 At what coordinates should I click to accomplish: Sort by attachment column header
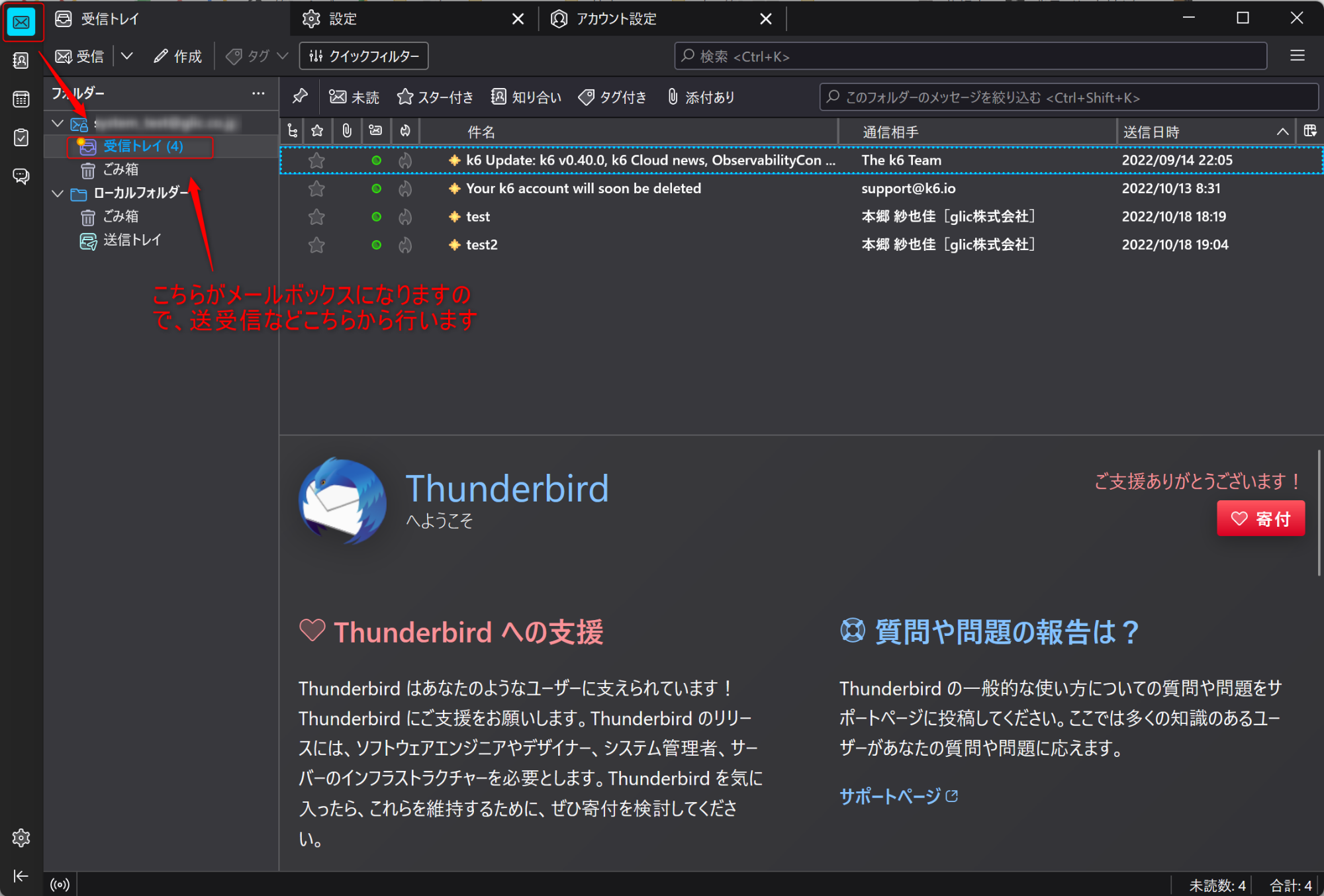(x=346, y=131)
